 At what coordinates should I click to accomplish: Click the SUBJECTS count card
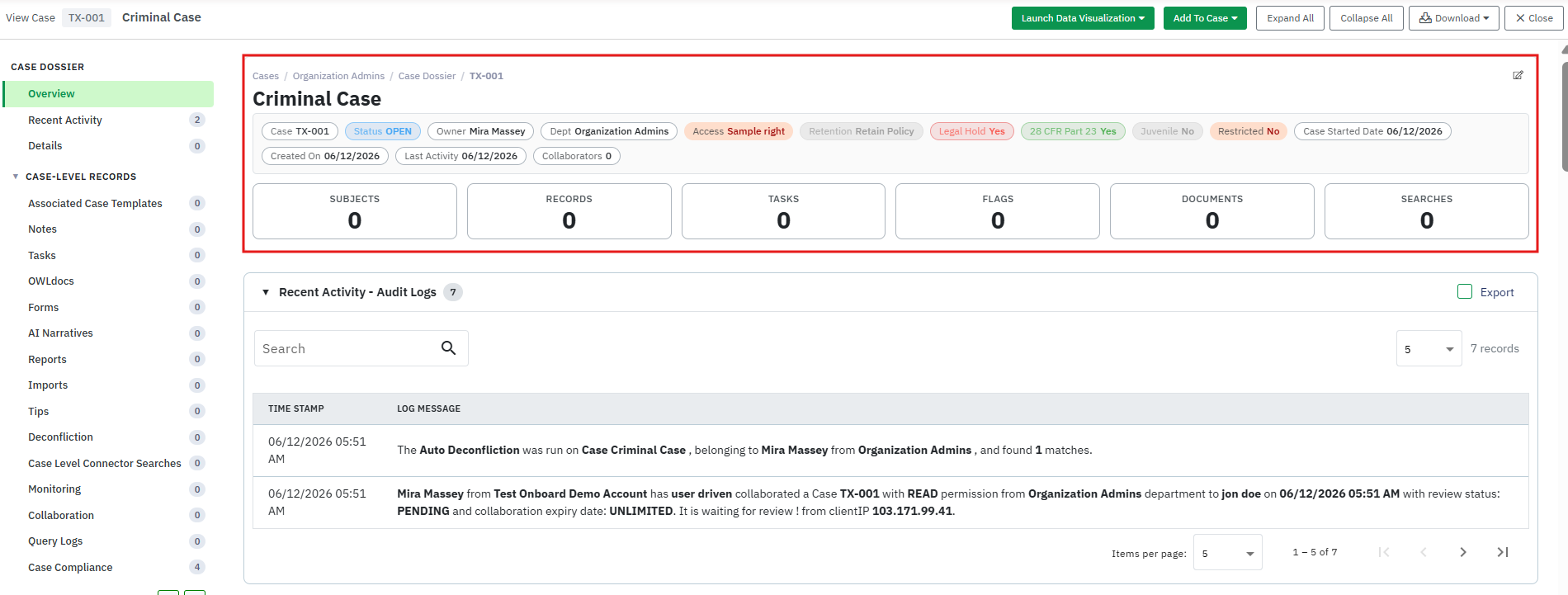click(355, 211)
